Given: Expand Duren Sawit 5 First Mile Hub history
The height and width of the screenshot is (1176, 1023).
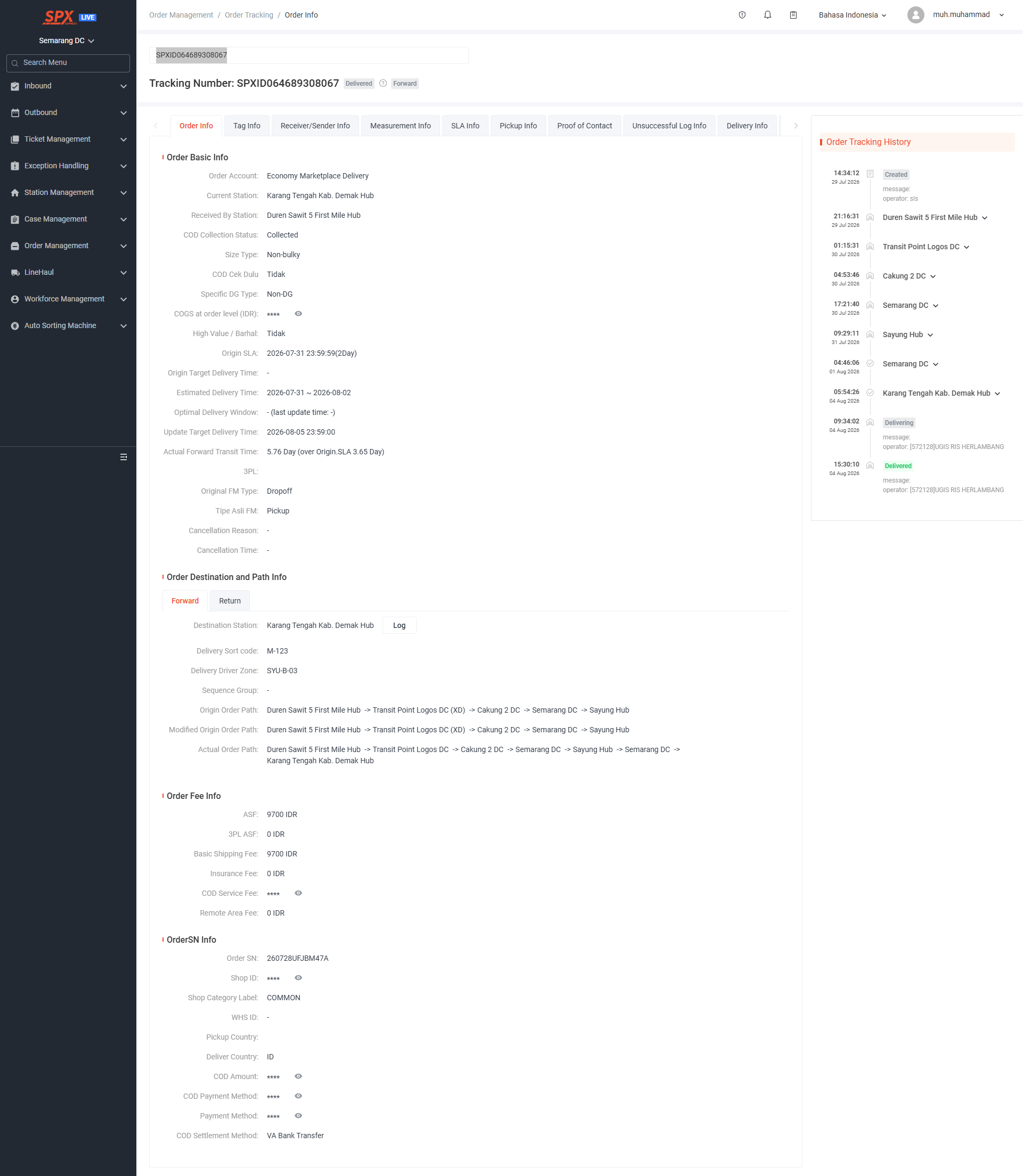Looking at the screenshot, I should (984, 218).
